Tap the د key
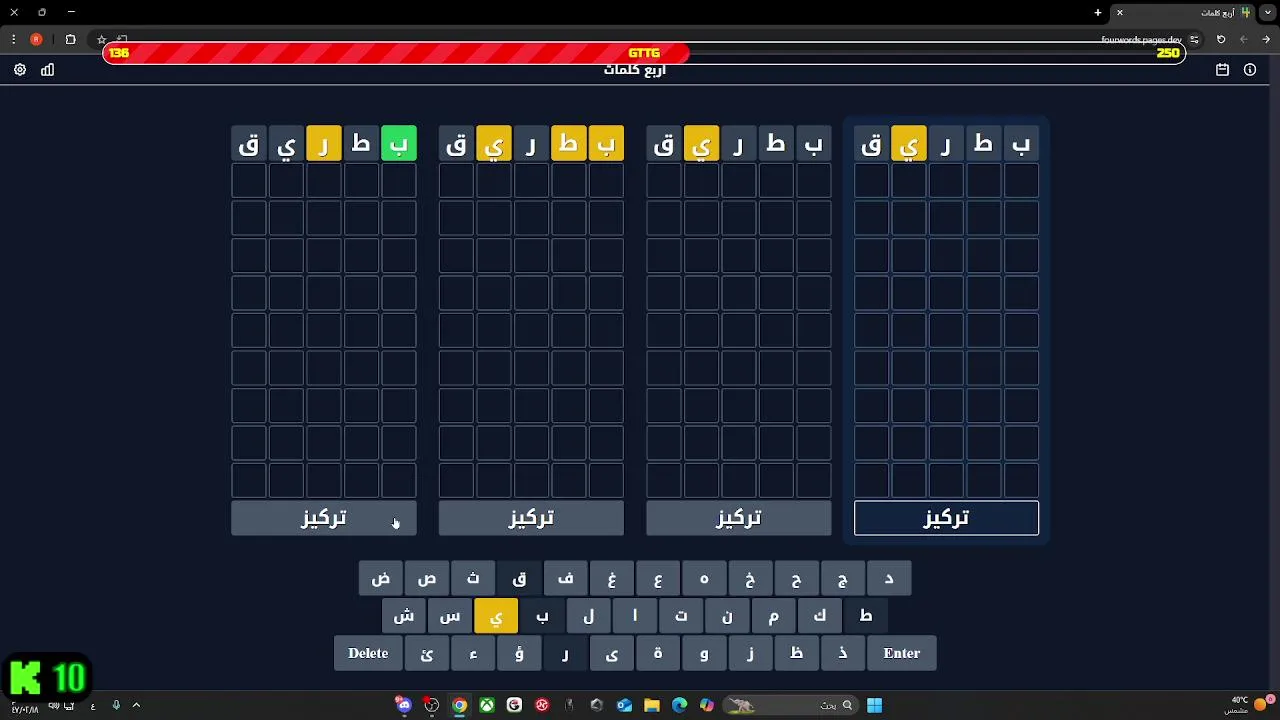This screenshot has height=720, width=1280. tap(889, 579)
